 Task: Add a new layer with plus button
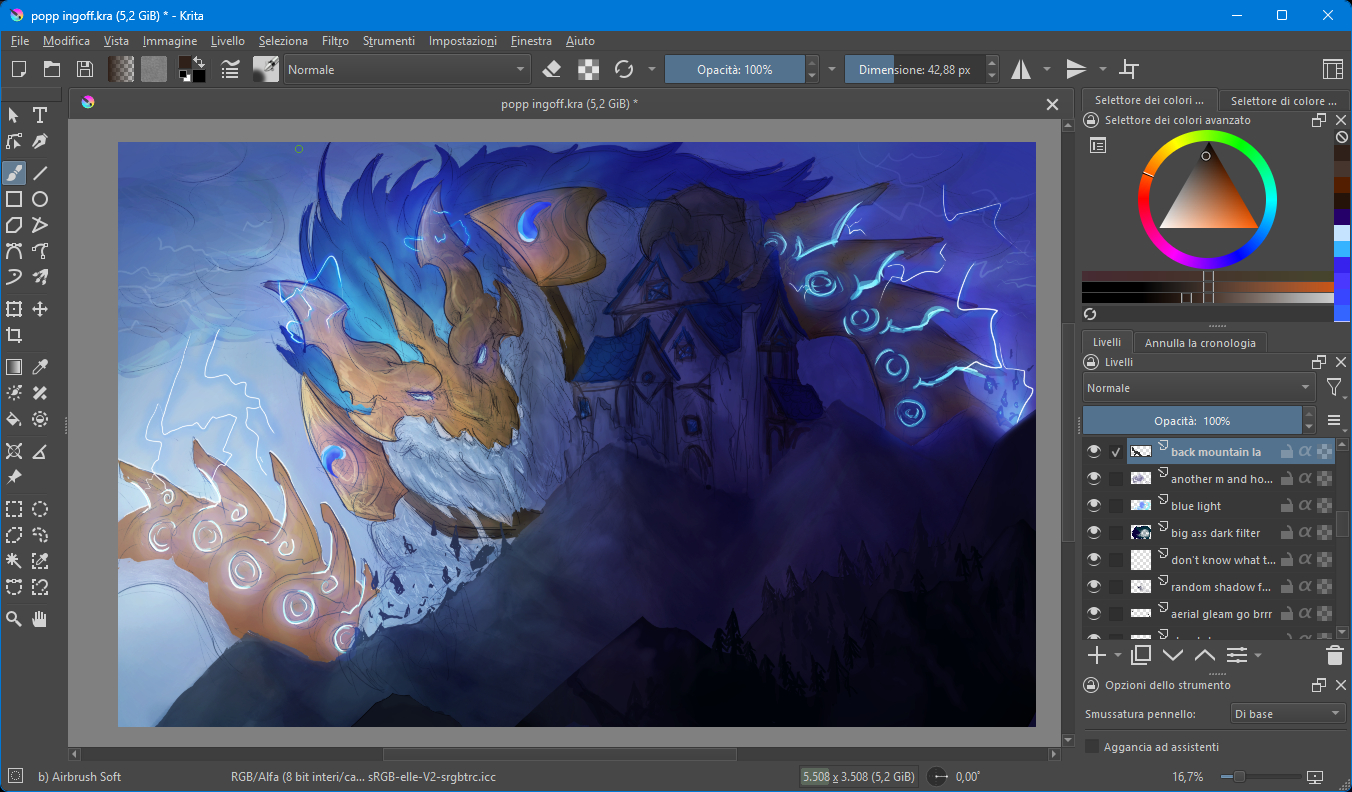pos(1096,655)
